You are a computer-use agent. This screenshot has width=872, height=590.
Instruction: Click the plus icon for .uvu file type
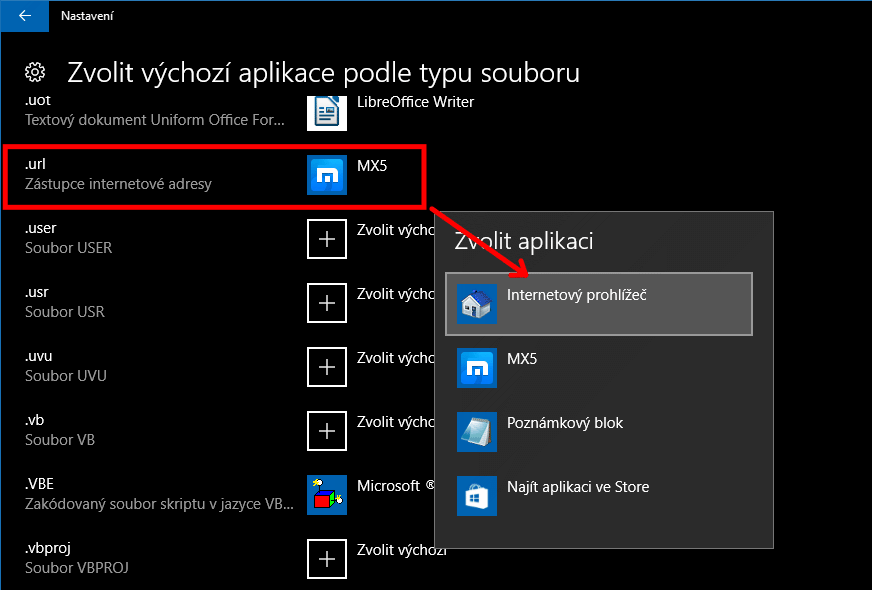tap(326, 367)
